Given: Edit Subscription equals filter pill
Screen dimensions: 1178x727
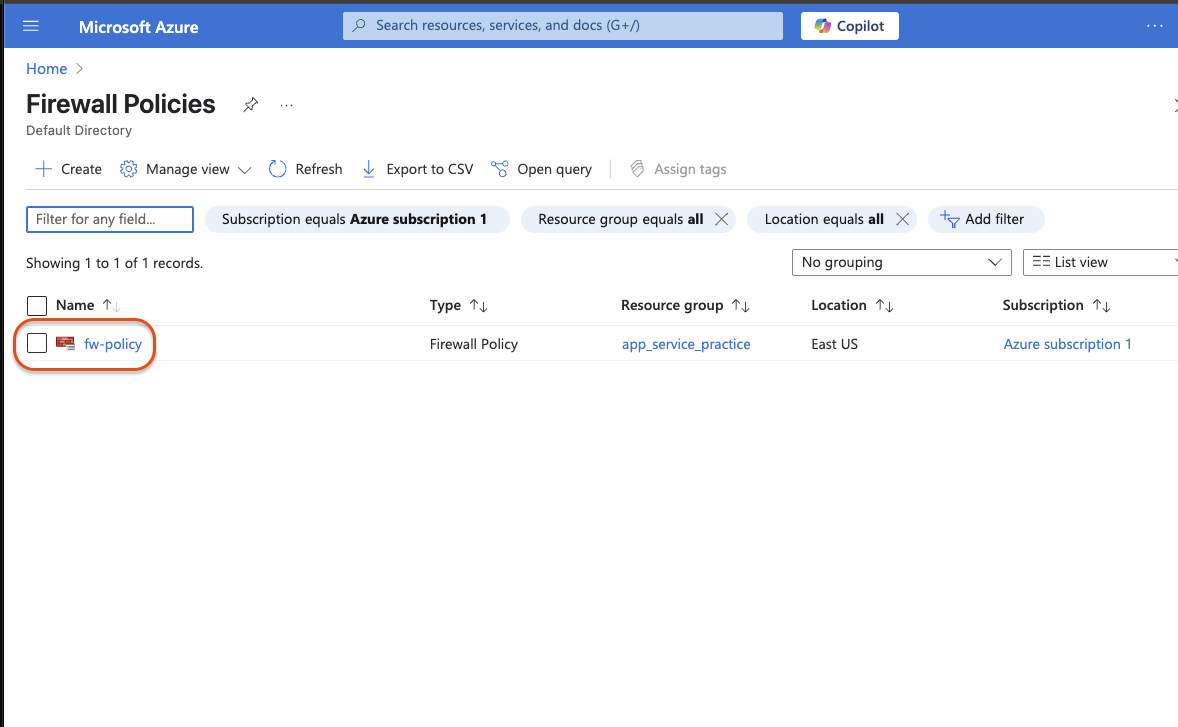Looking at the screenshot, I should [357, 219].
